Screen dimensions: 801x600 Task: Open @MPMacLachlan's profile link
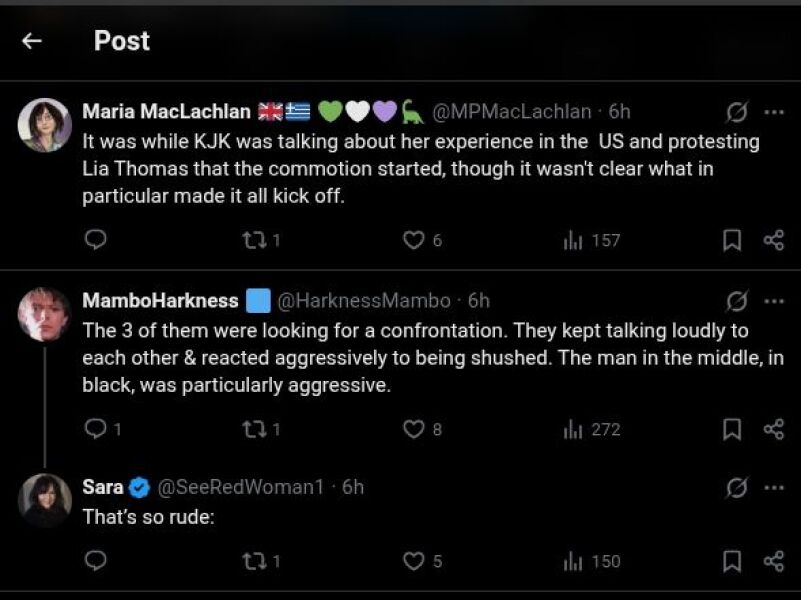(509, 112)
